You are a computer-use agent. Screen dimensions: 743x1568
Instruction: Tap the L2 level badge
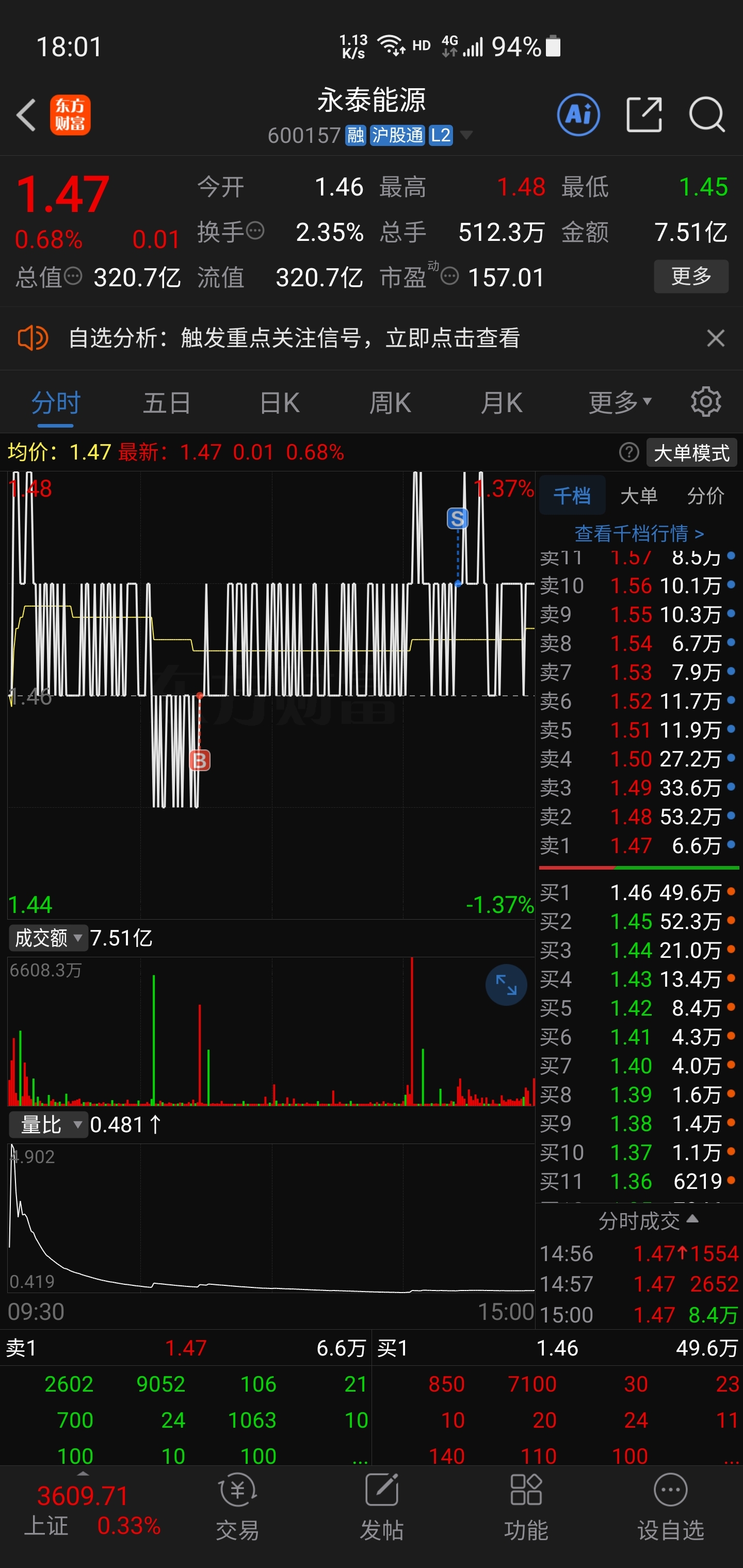point(441,135)
